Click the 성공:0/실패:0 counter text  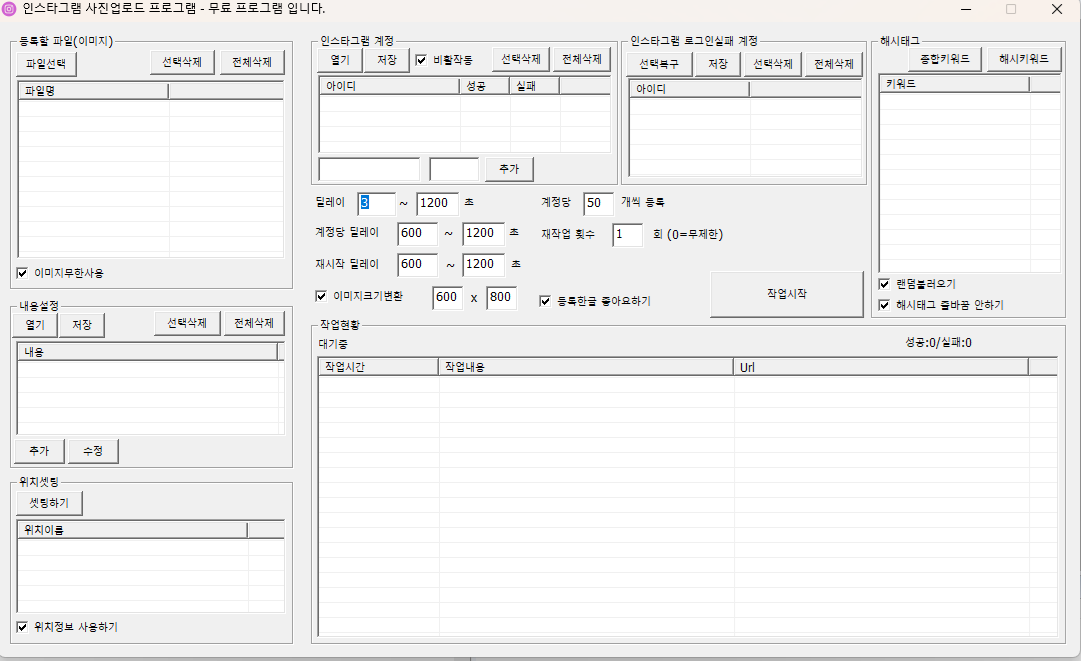pyautogui.click(x=938, y=343)
